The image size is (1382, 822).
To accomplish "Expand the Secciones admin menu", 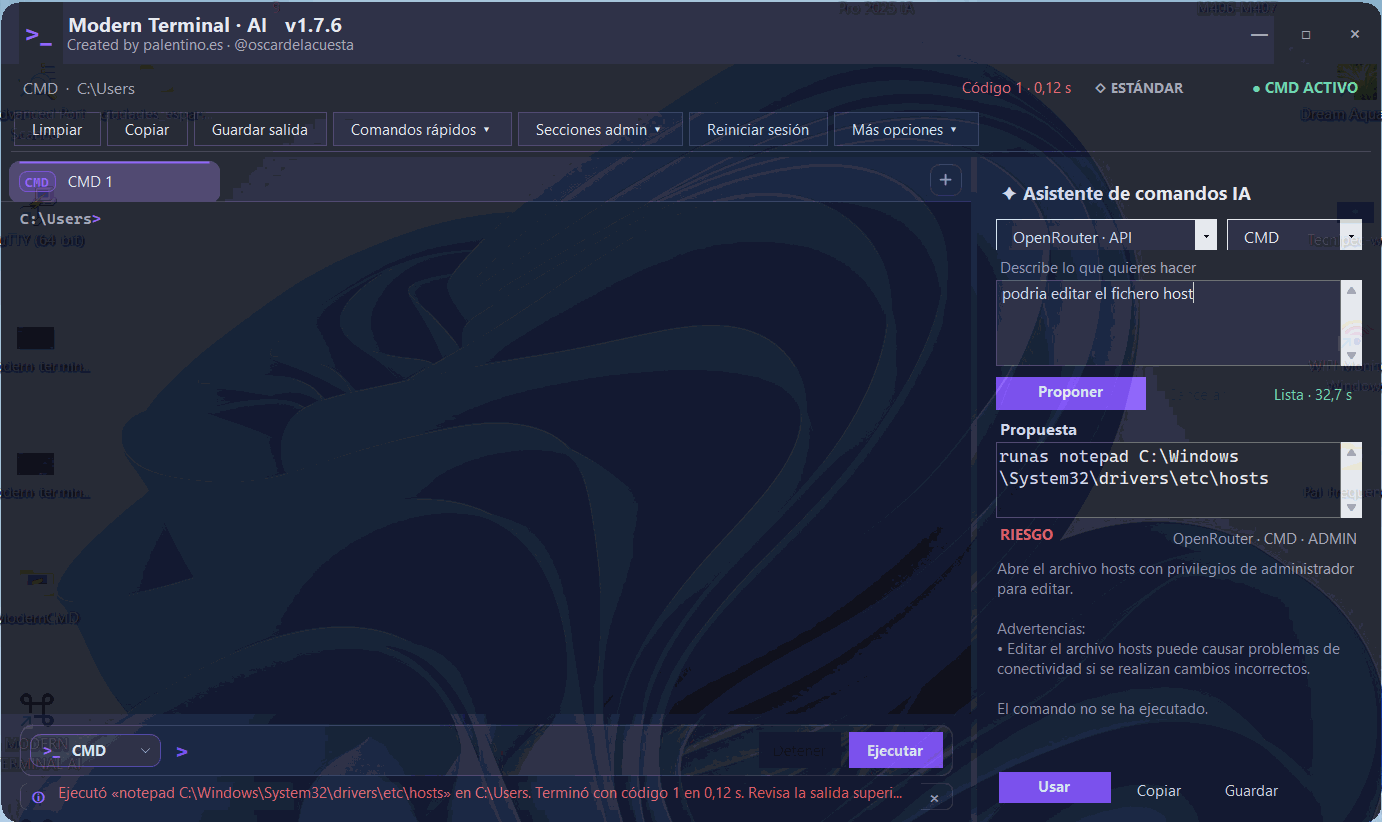I will pyautogui.click(x=600, y=129).
